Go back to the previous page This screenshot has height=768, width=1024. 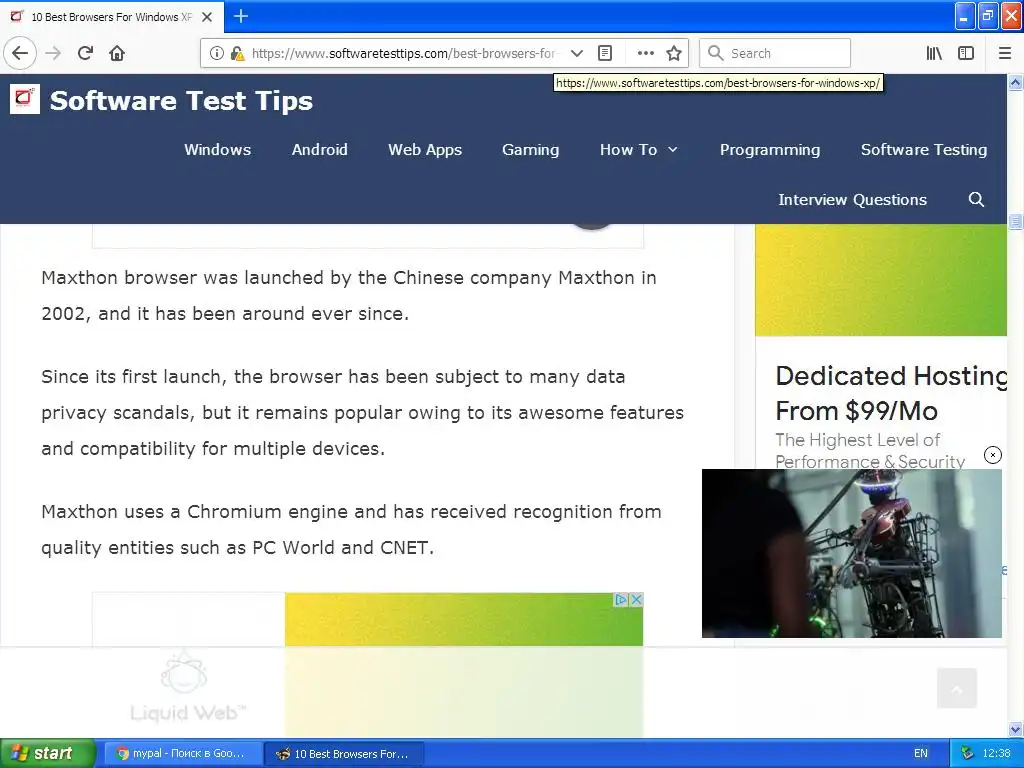pyautogui.click(x=20, y=54)
